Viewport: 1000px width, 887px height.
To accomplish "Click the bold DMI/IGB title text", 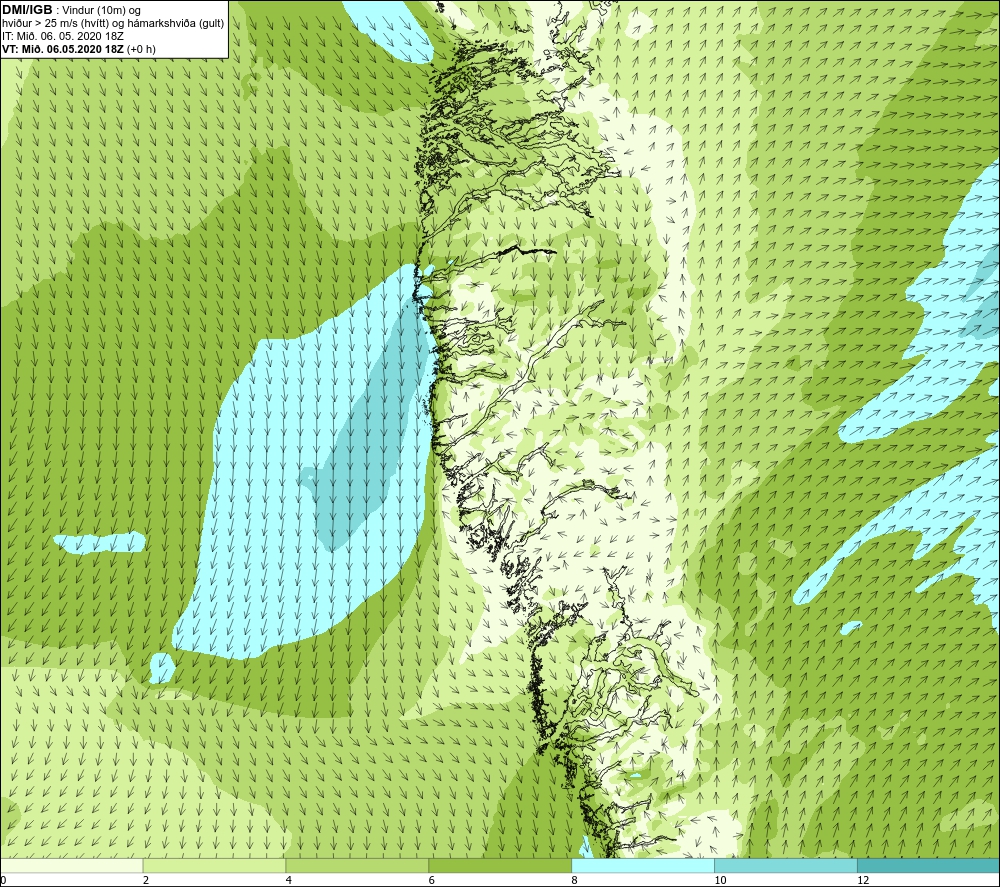I will [x=27, y=10].
